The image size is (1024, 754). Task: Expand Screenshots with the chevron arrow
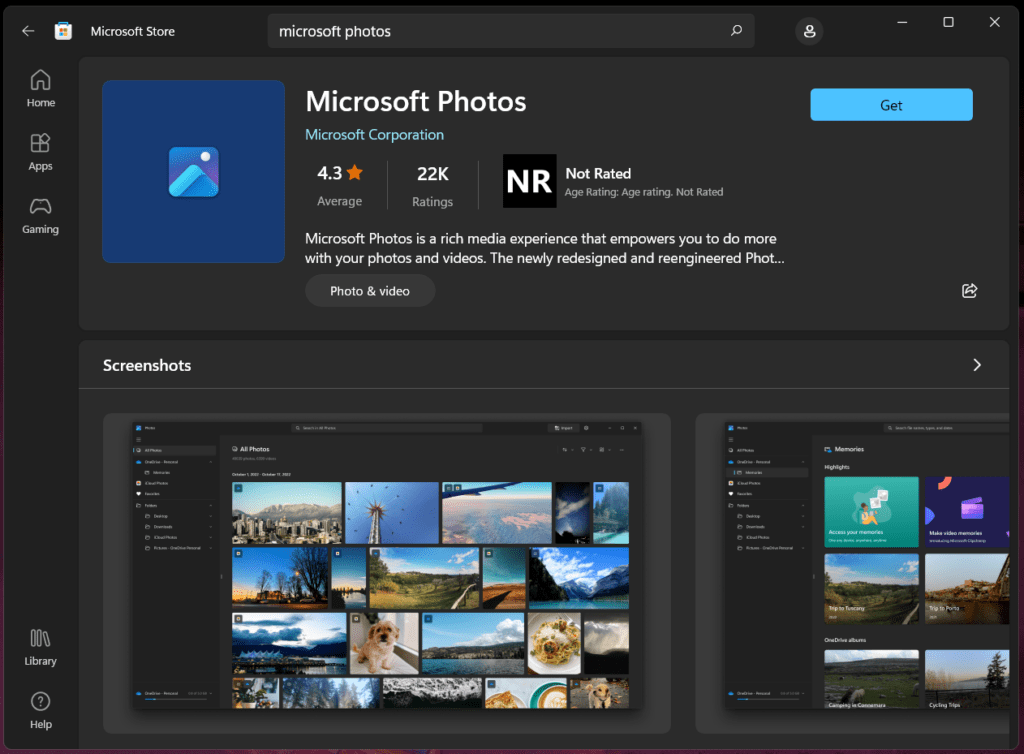[977, 365]
